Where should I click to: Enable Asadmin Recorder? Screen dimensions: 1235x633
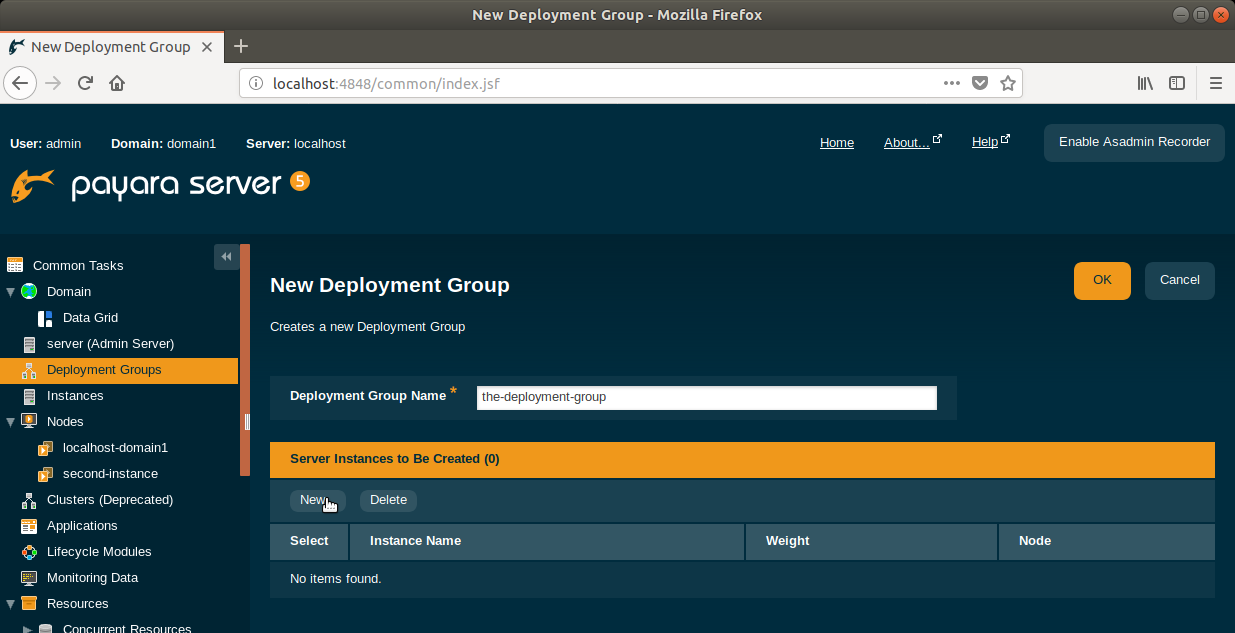tap(1134, 142)
